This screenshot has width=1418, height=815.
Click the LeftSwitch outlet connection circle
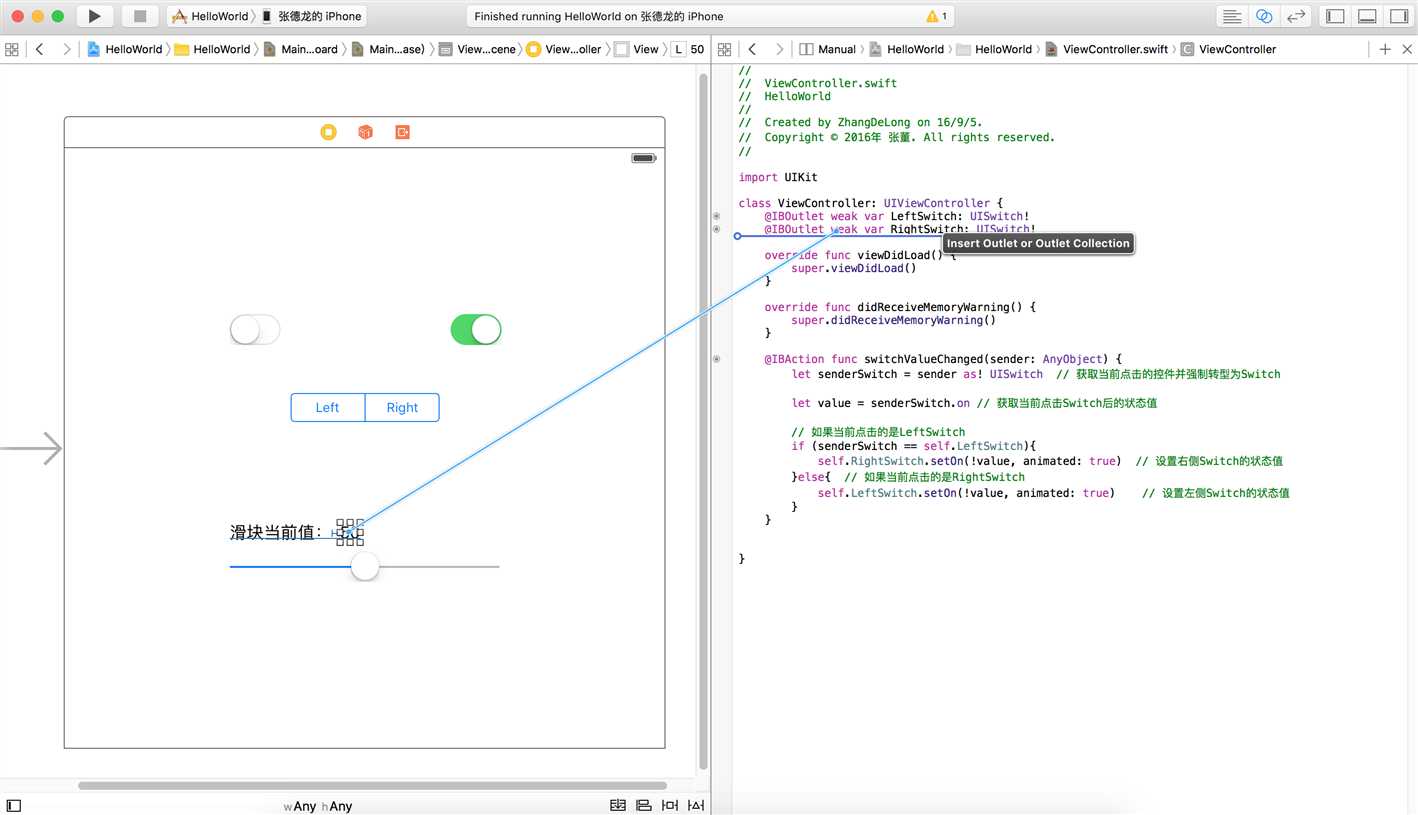point(716,216)
